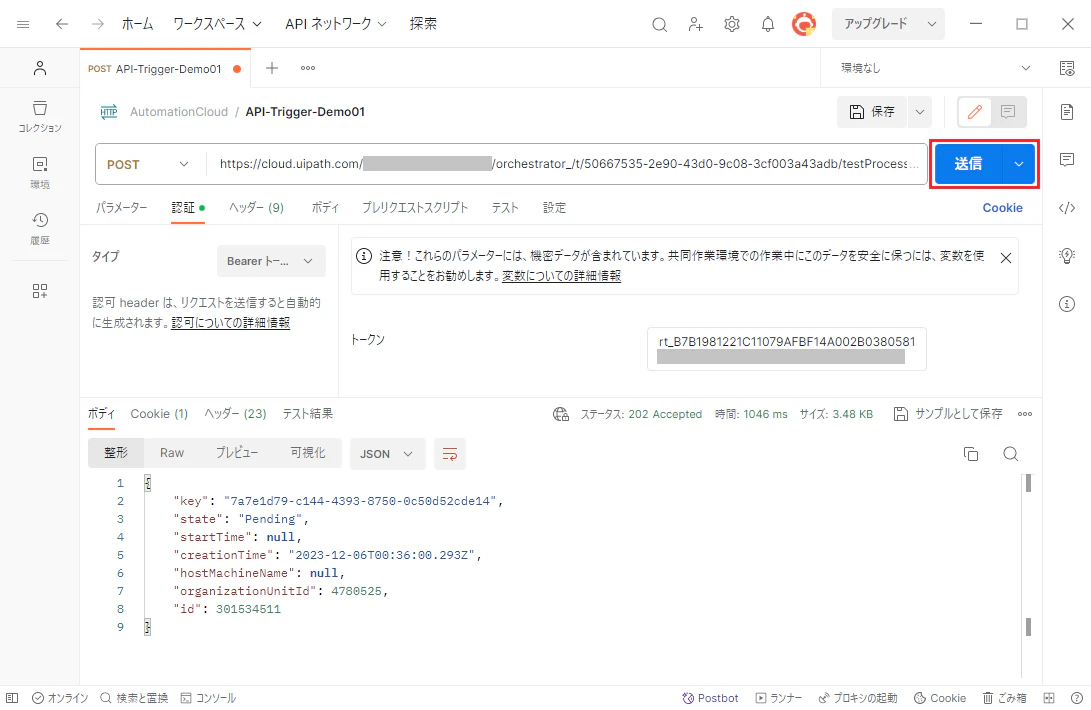Switch to ボディ request tab
Image resolution: width=1091 pixels, height=710 pixels.
pos(325,207)
